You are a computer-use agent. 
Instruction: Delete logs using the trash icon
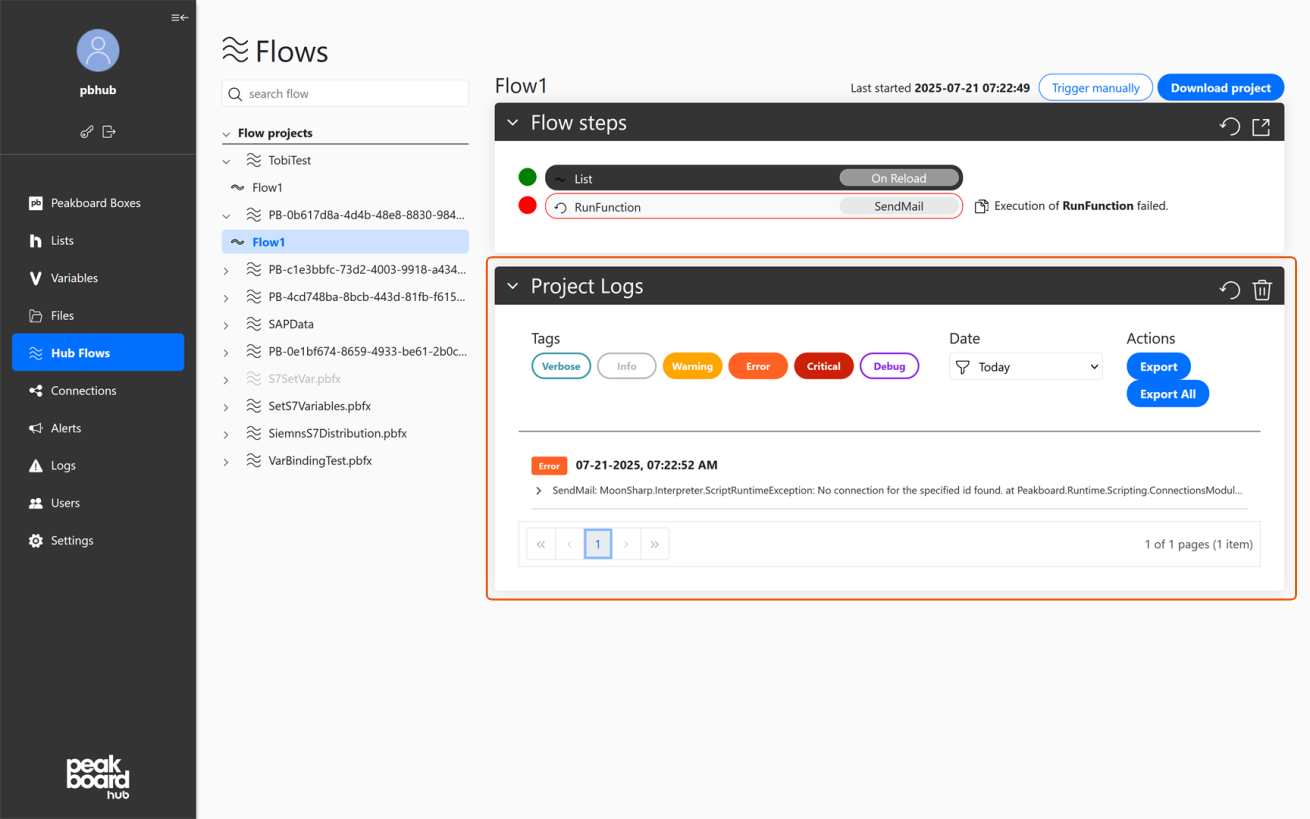pyautogui.click(x=1261, y=288)
